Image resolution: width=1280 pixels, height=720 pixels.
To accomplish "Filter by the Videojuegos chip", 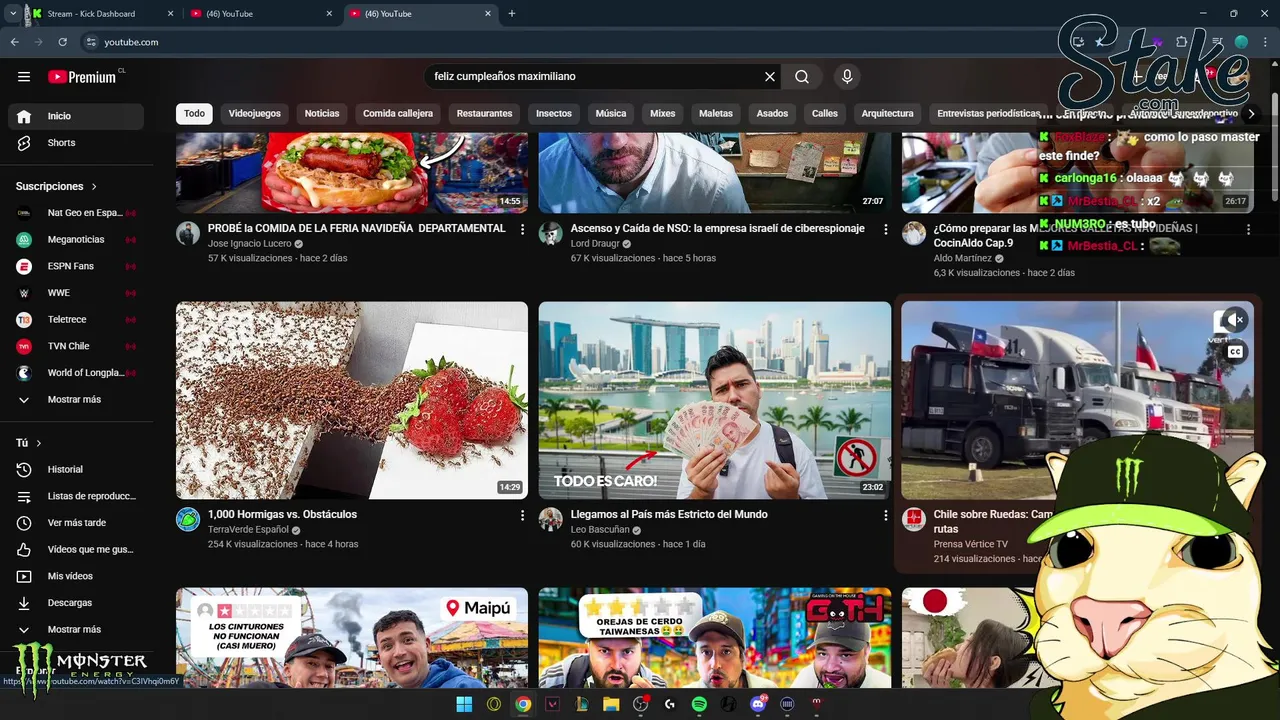I will [x=255, y=114].
